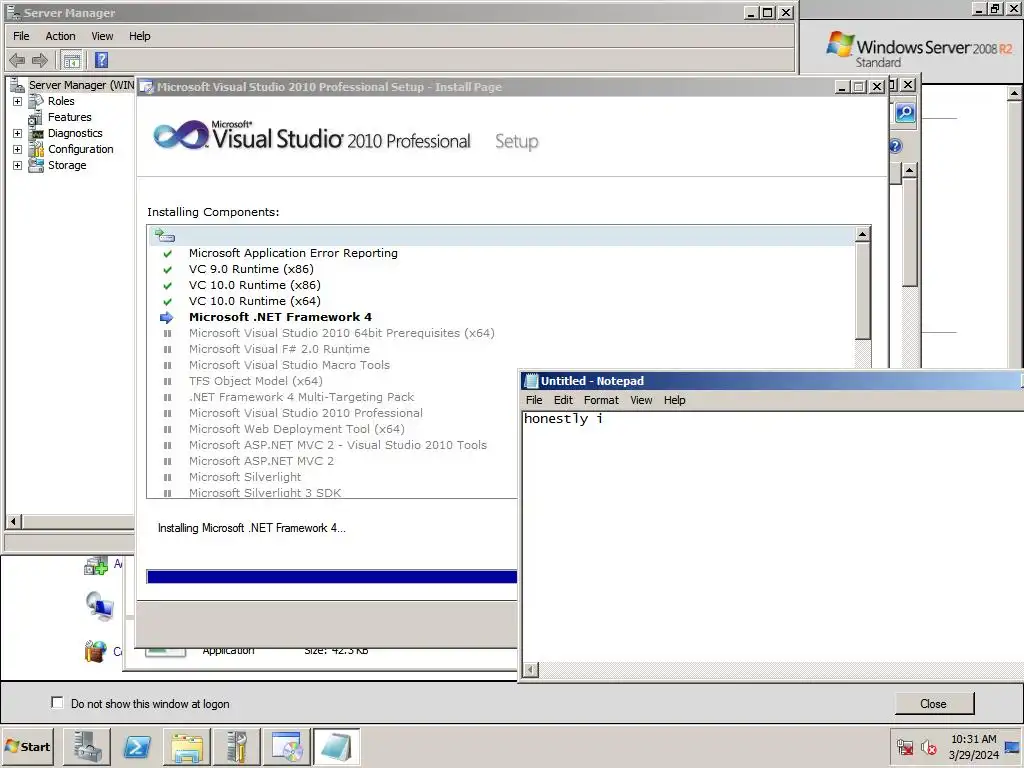The height and width of the screenshot is (768, 1024).
Task: Open the File menu in Notepad
Action: pyautogui.click(x=534, y=400)
